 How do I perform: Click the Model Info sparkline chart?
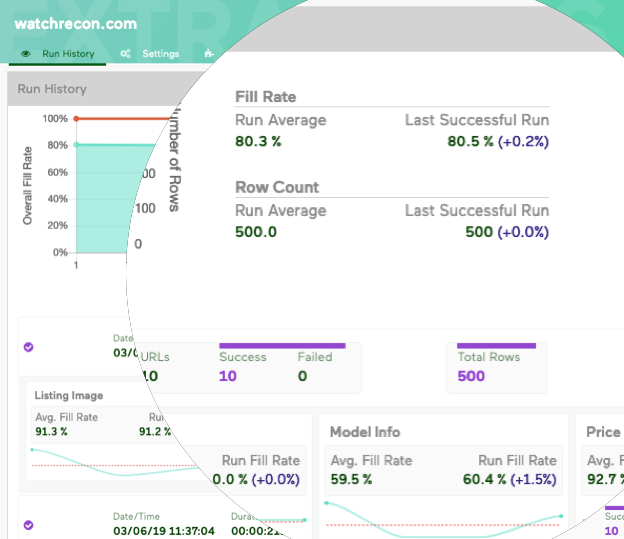pos(444,521)
